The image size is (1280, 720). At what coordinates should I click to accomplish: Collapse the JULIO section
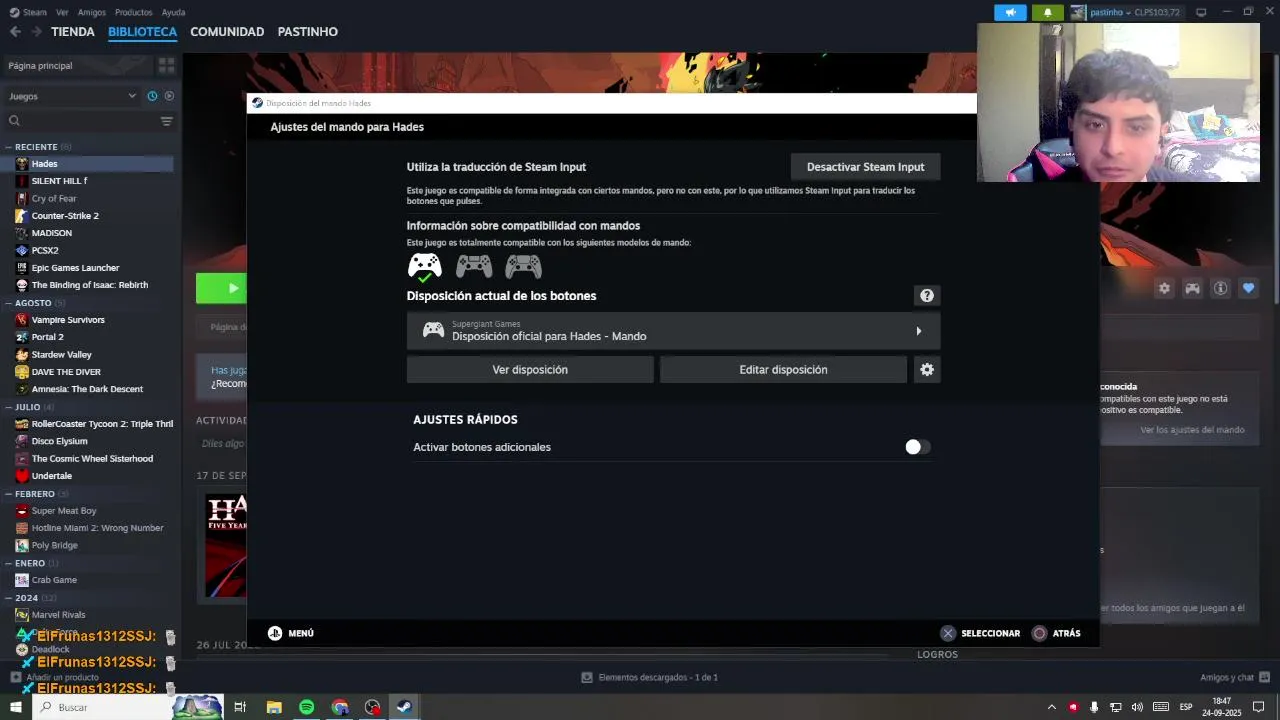click(x=8, y=407)
